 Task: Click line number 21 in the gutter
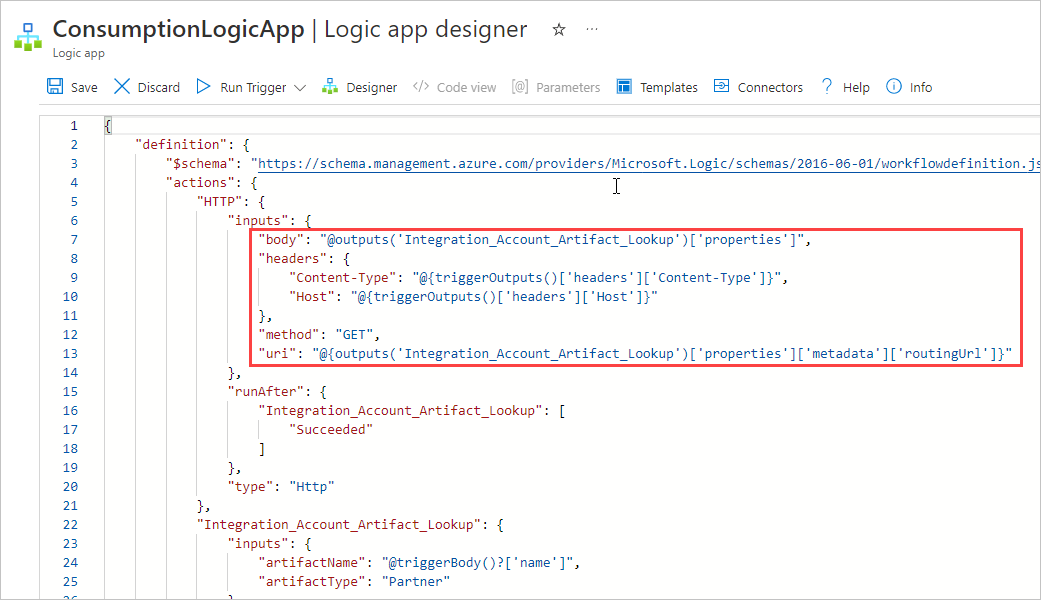[x=70, y=506]
